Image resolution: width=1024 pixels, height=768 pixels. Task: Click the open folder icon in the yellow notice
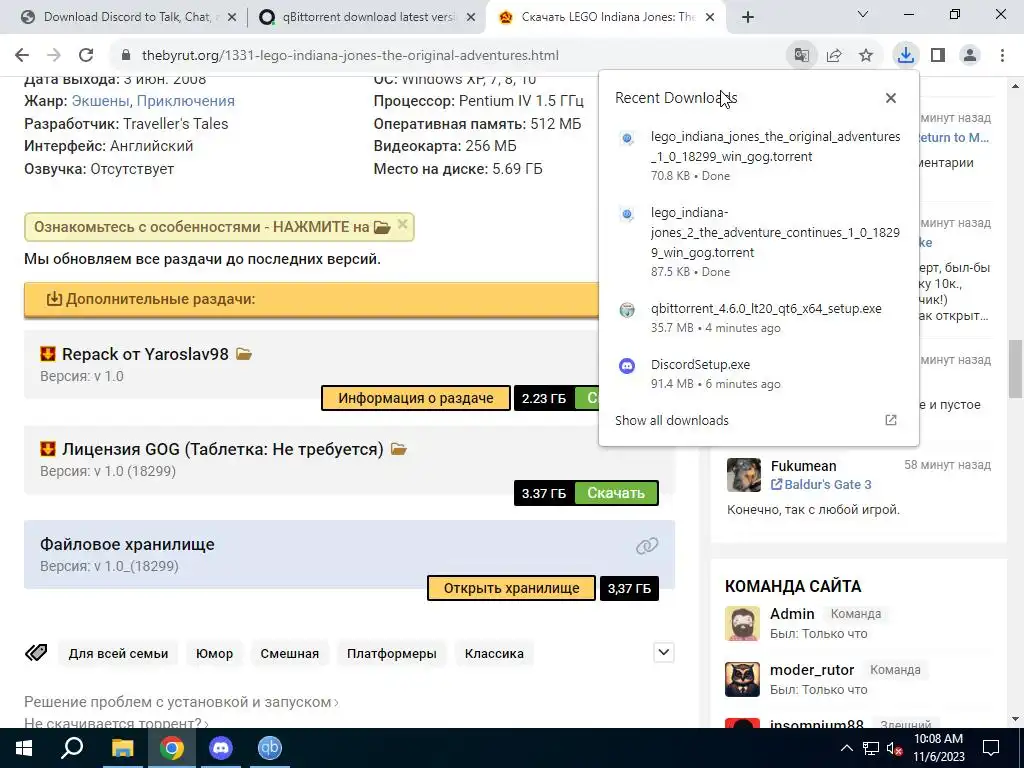(x=382, y=227)
